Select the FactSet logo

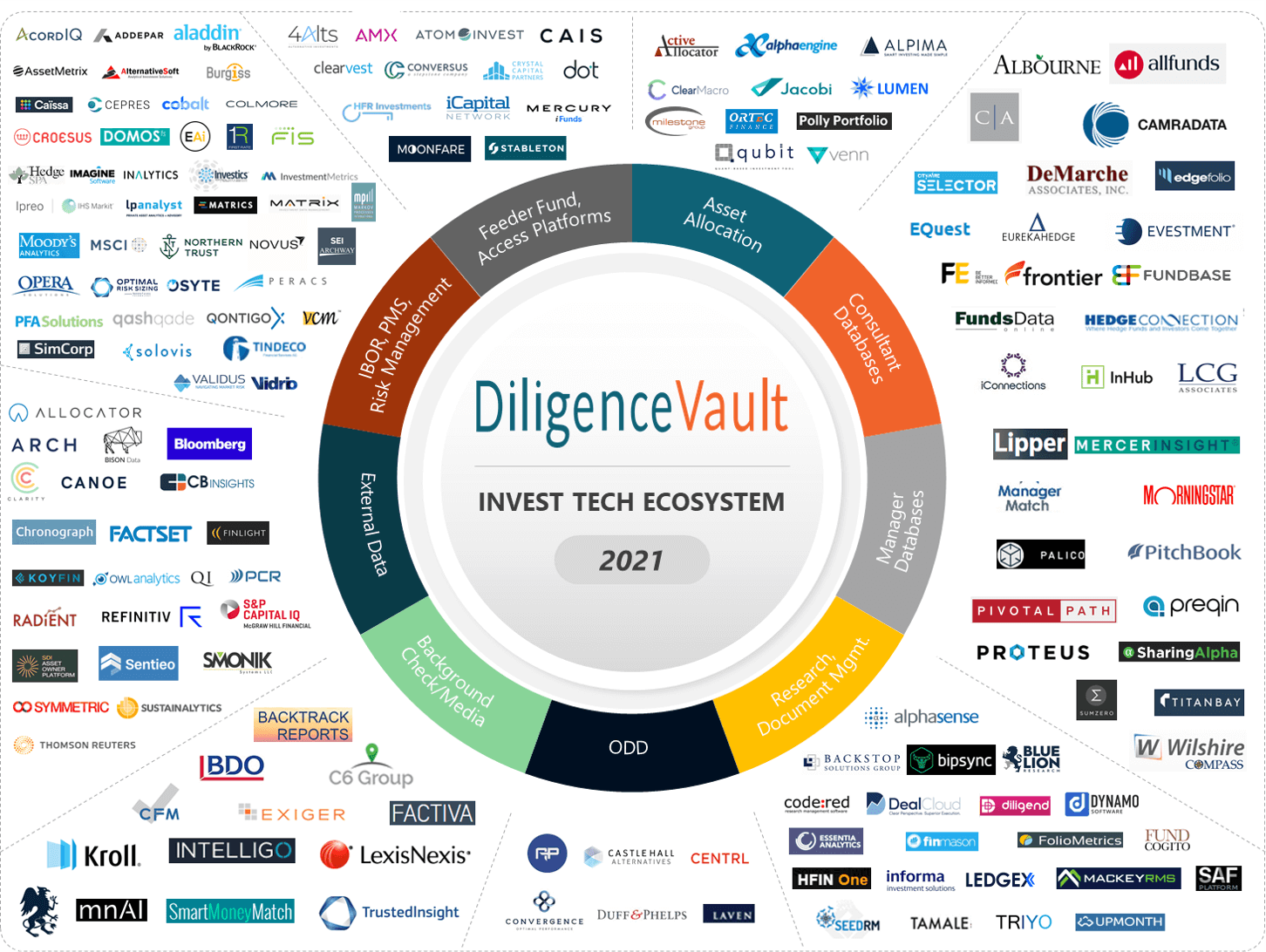coord(150,534)
